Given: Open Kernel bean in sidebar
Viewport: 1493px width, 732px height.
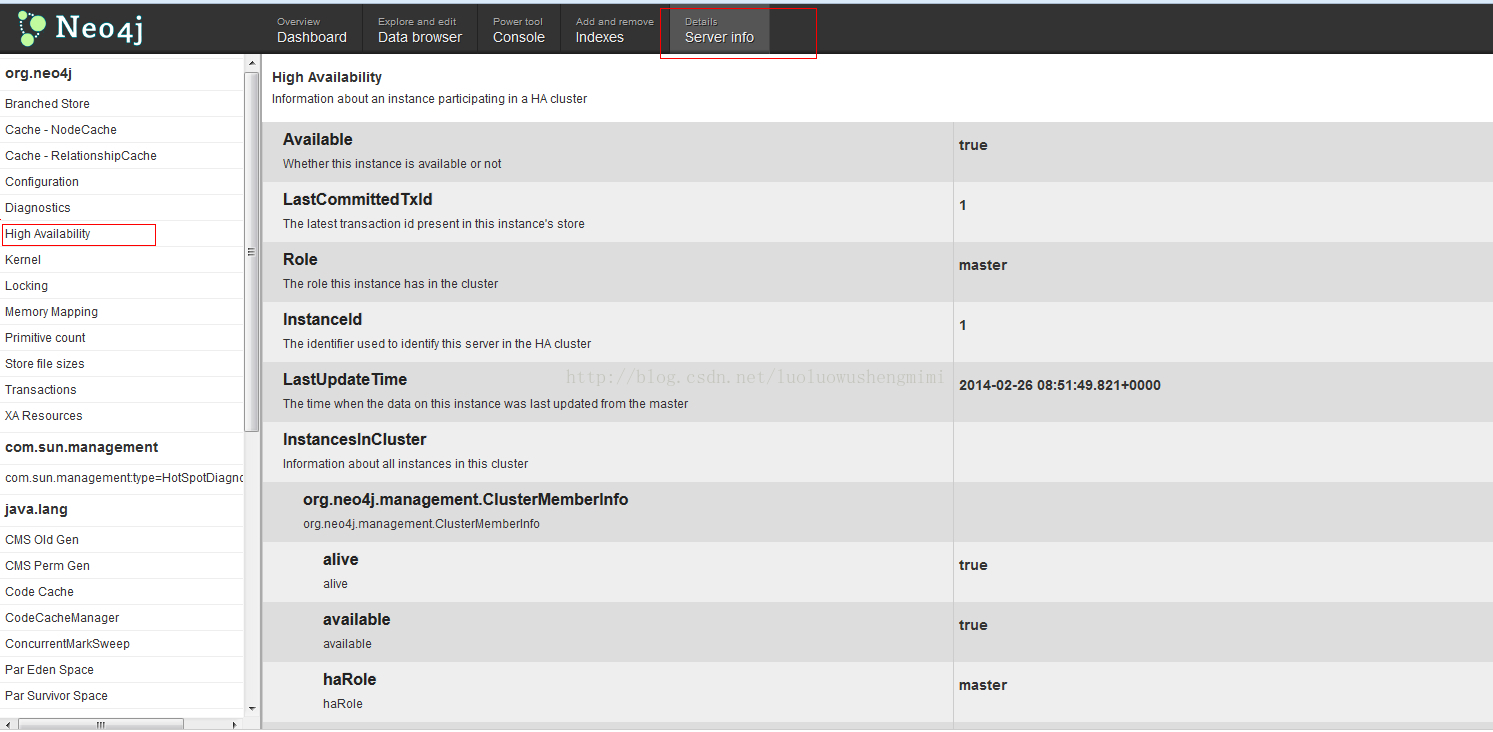Looking at the screenshot, I should point(23,260).
